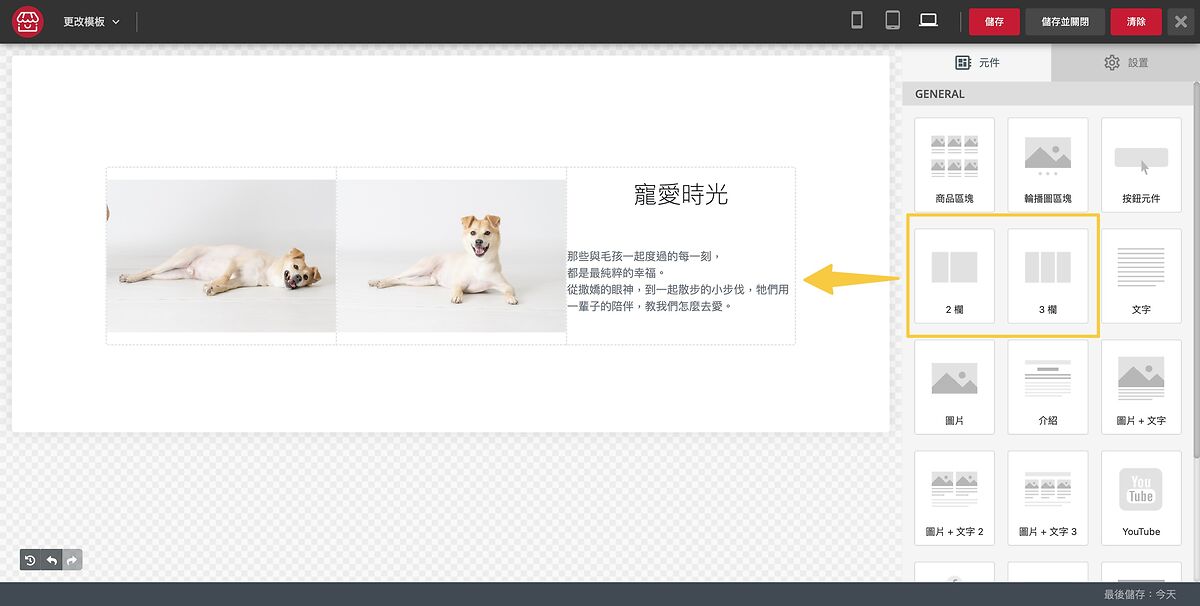Image resolution: width=1200 pixels, height=606 pixels.
Task: Switch to desktop laptop preview
Action: (929, 20)
